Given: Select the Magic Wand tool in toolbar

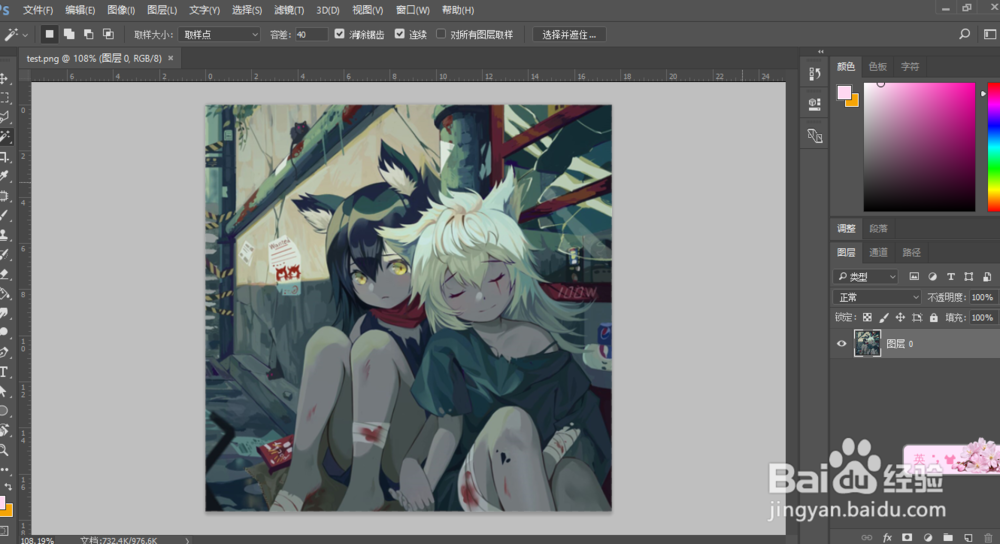Looking at the screenshot, I should 4,137.
